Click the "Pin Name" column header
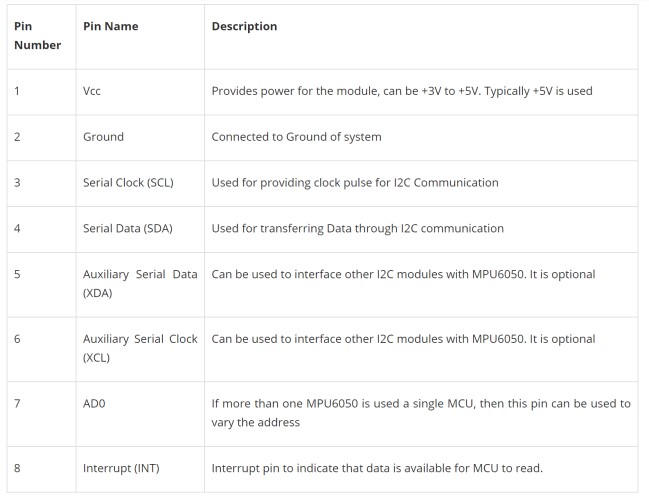The image size is (649, 500). (x=109, y=27)
